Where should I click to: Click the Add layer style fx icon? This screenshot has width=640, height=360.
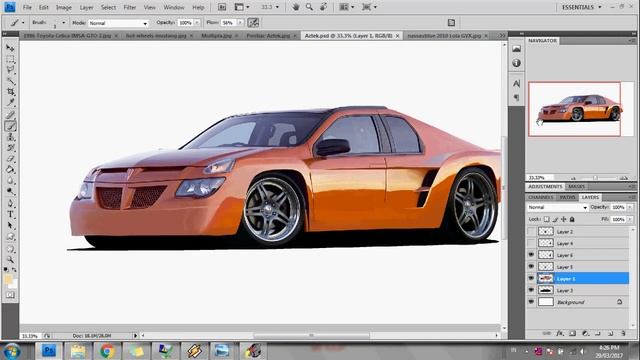pyautogui.click(x=560, y=333)
